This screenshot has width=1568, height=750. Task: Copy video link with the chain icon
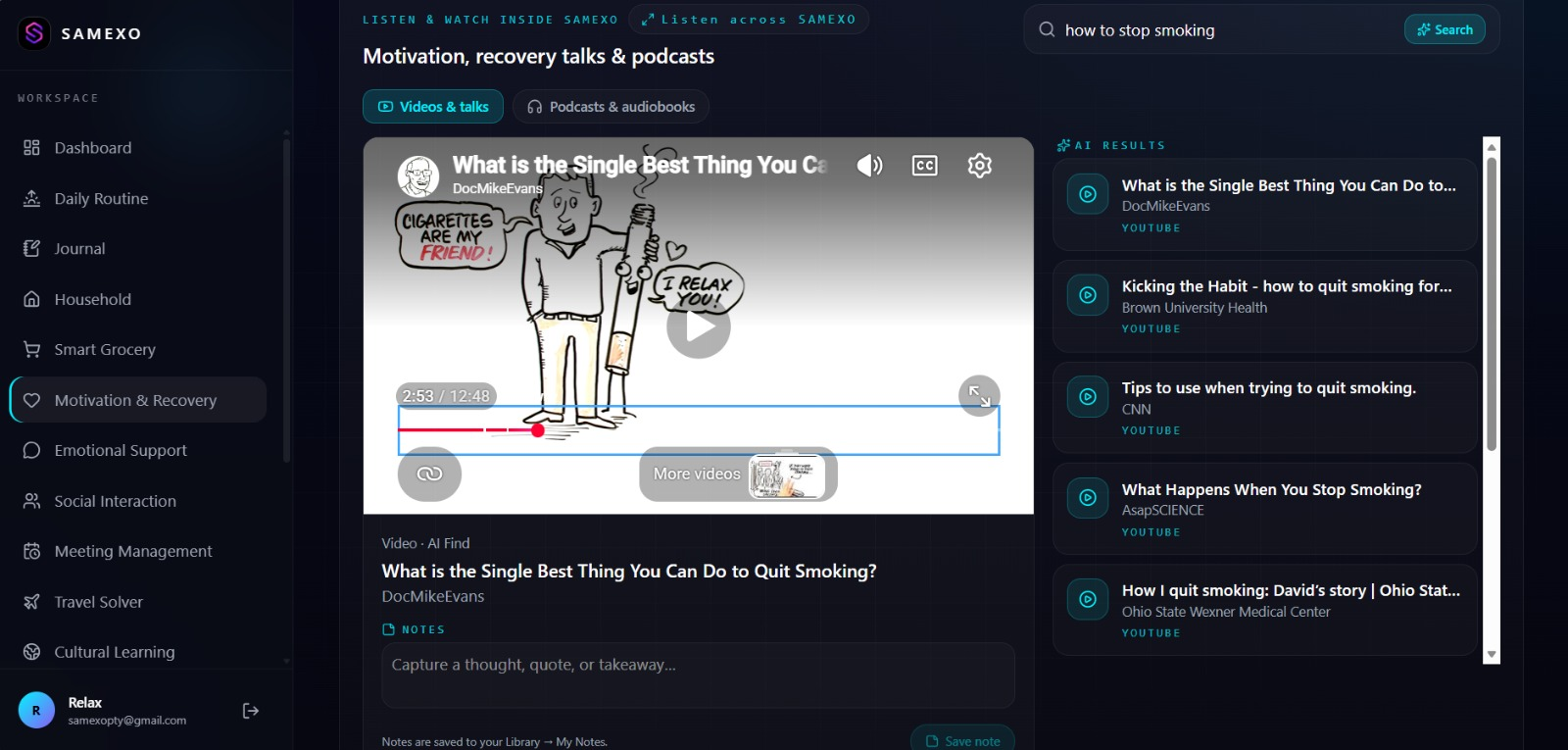pyautogui.click(x=429, y=474)
